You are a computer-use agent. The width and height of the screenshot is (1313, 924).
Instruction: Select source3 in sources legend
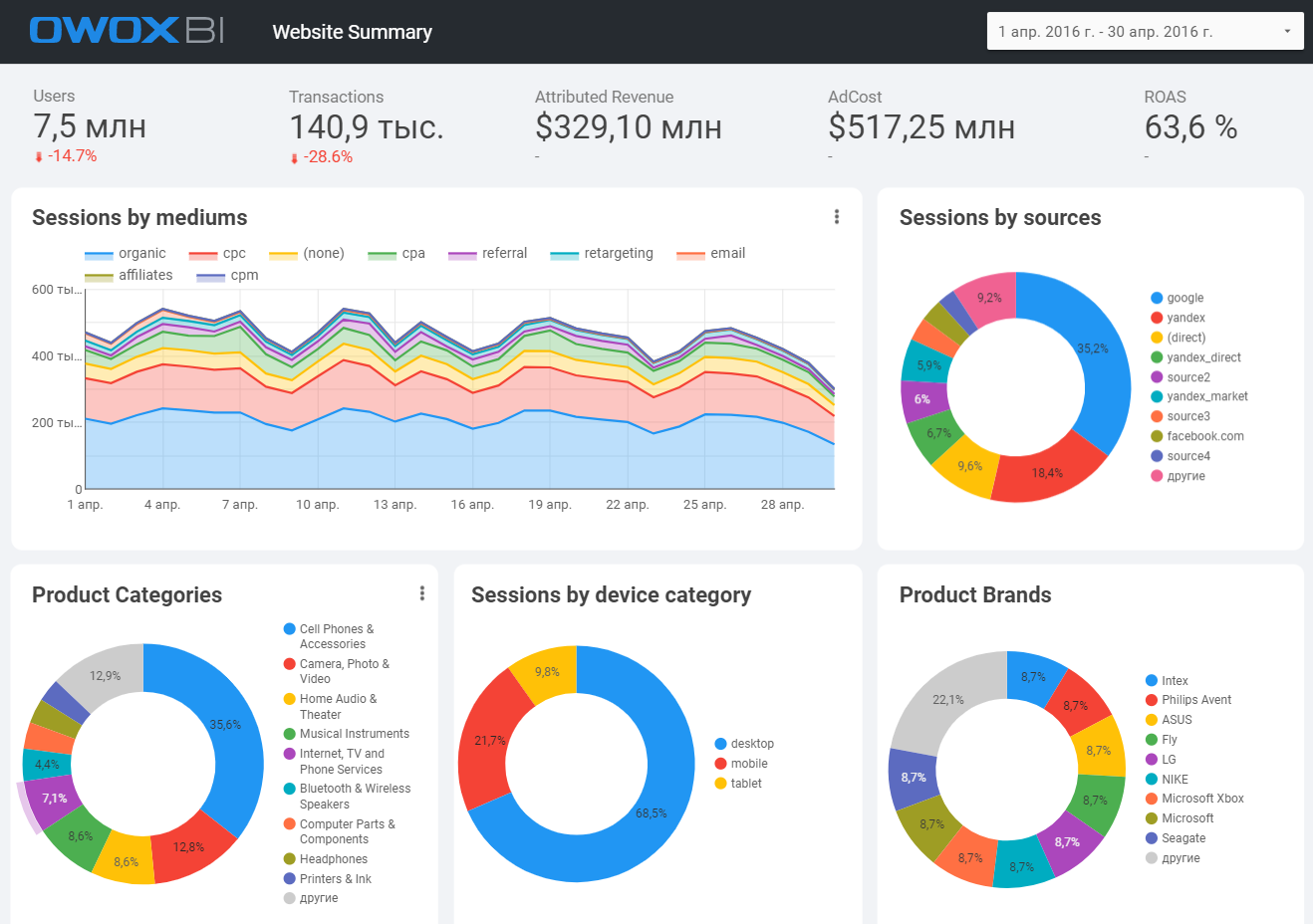1181,416
